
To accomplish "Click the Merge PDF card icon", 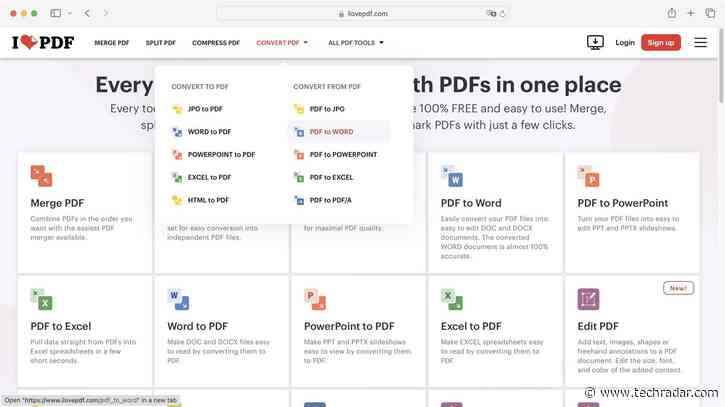I will 41,176.
